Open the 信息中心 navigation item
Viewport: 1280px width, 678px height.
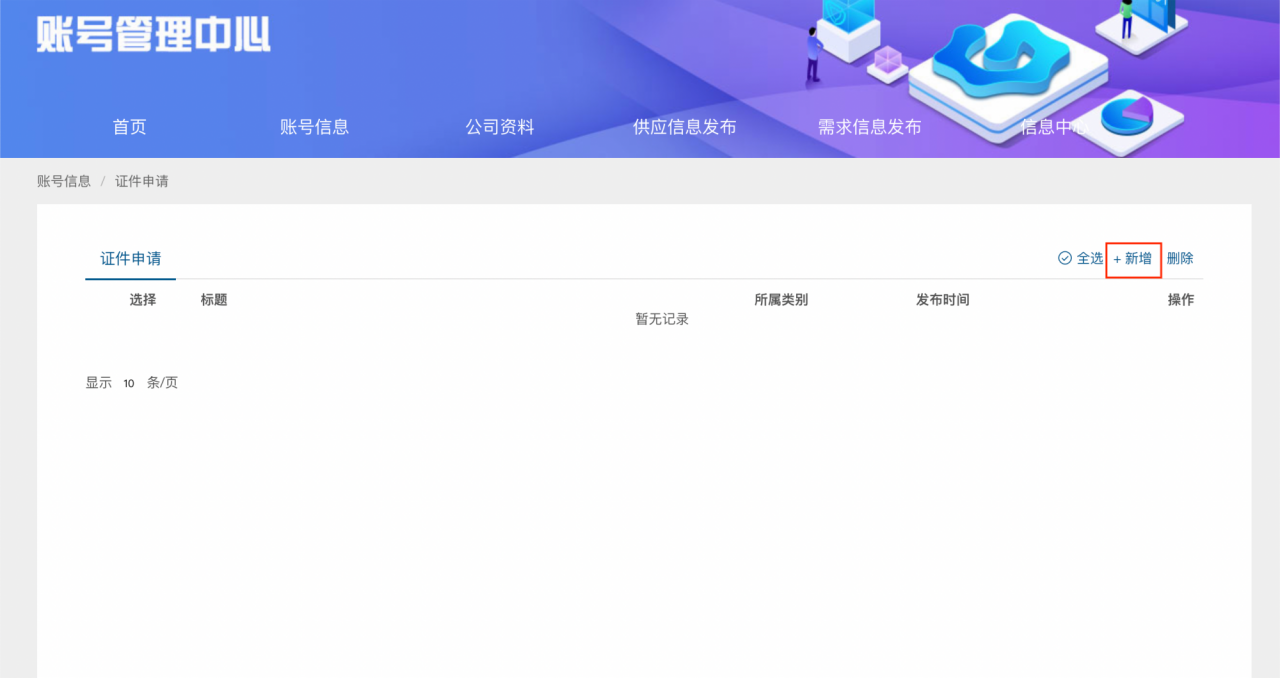coord(1050,127)
